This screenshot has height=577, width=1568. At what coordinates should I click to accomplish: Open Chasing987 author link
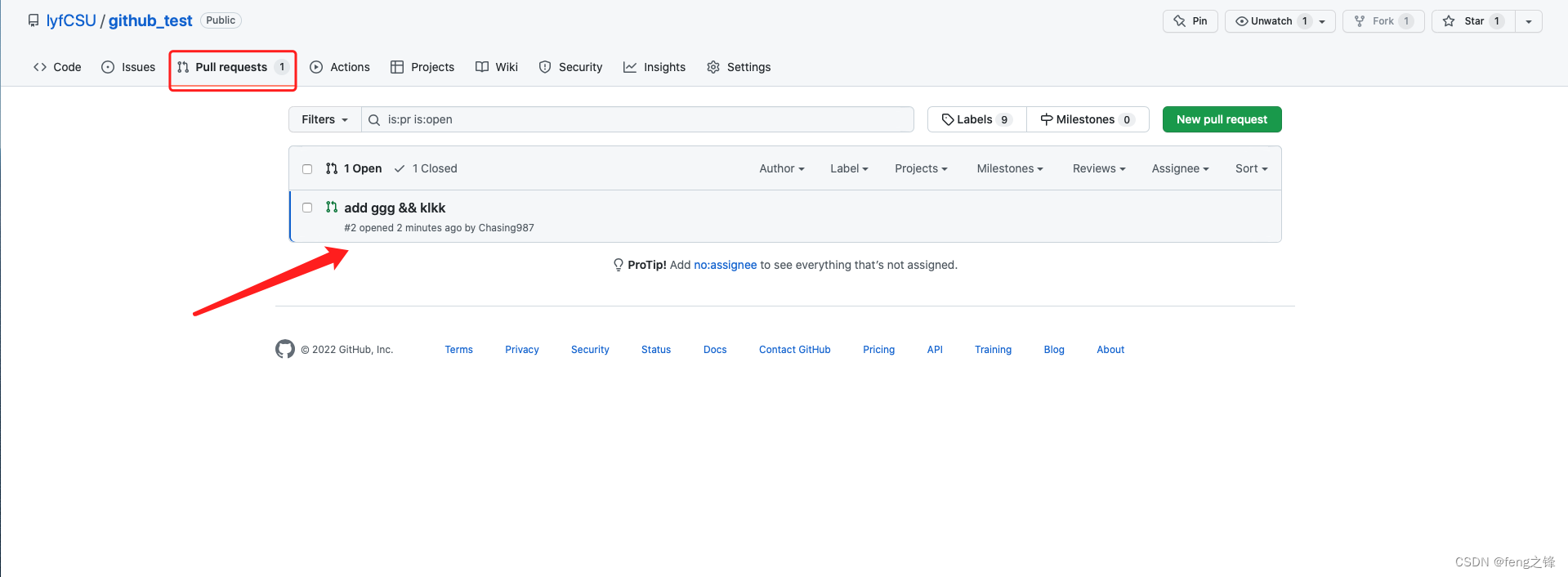507,228
